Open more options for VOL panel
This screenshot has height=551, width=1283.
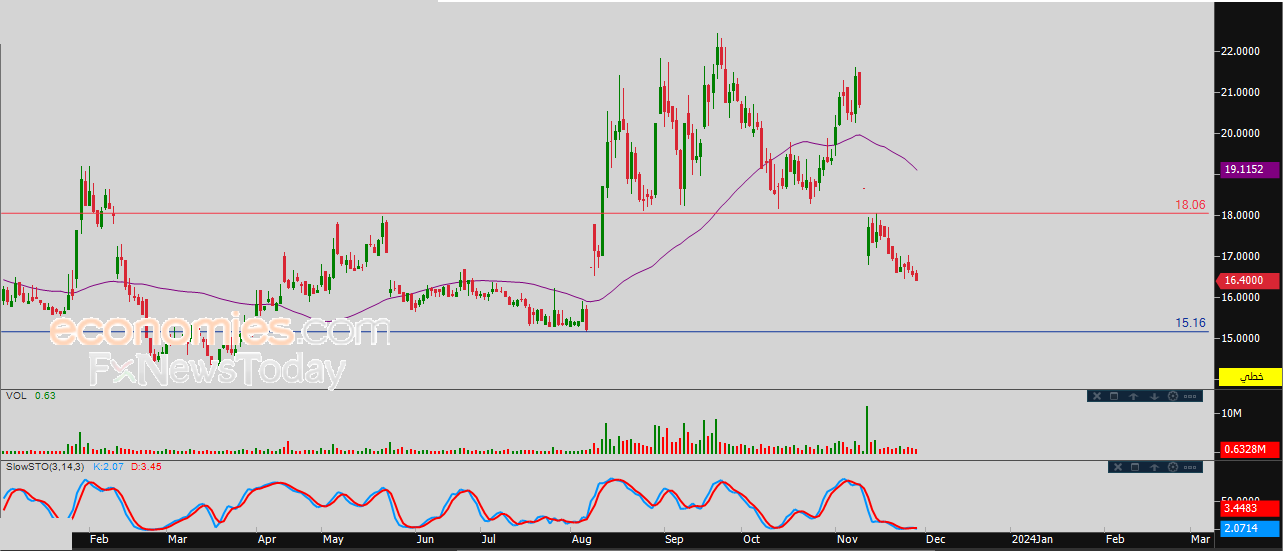[x=1190, y=396]
